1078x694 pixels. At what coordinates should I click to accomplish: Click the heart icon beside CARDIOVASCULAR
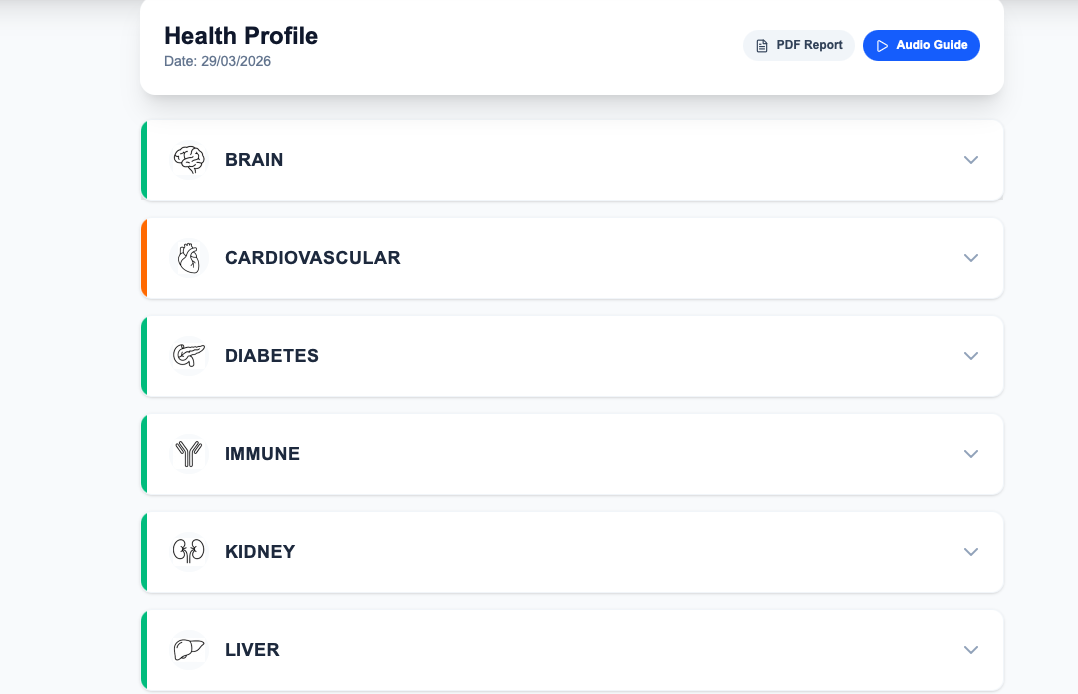pyautogui.click(x=188, y=257)
